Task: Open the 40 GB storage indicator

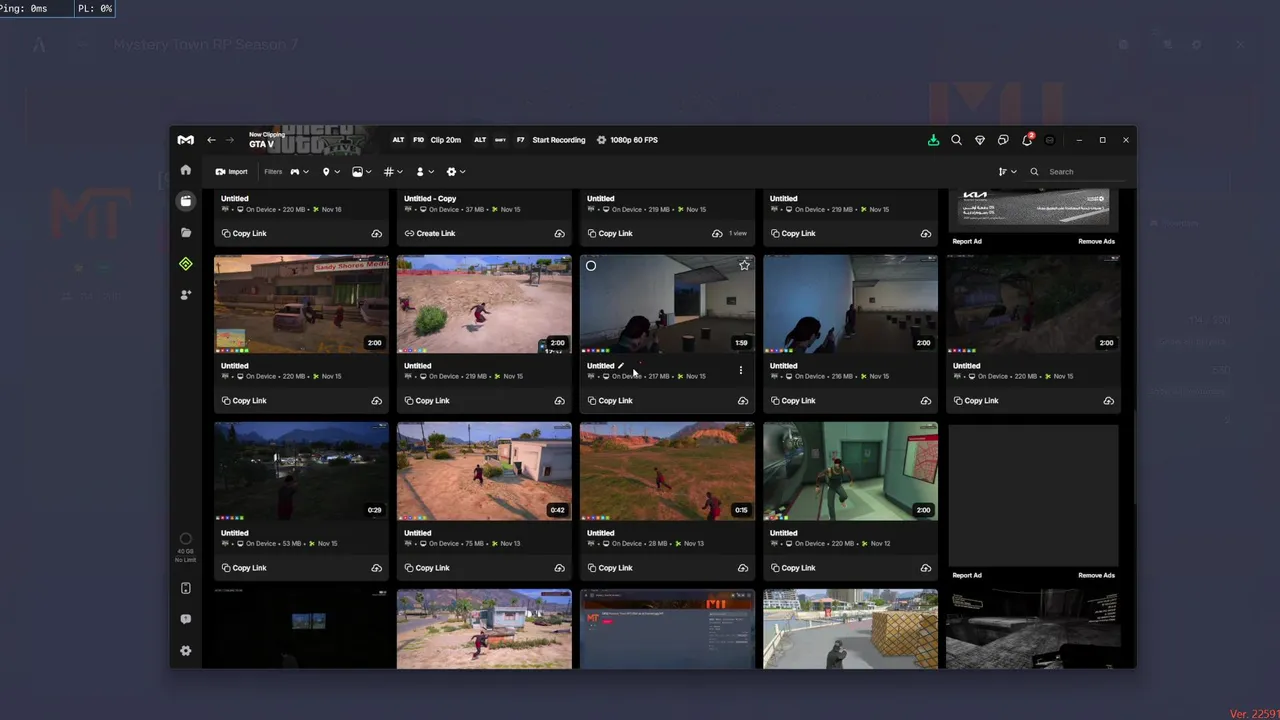Action: click(186, 547)
